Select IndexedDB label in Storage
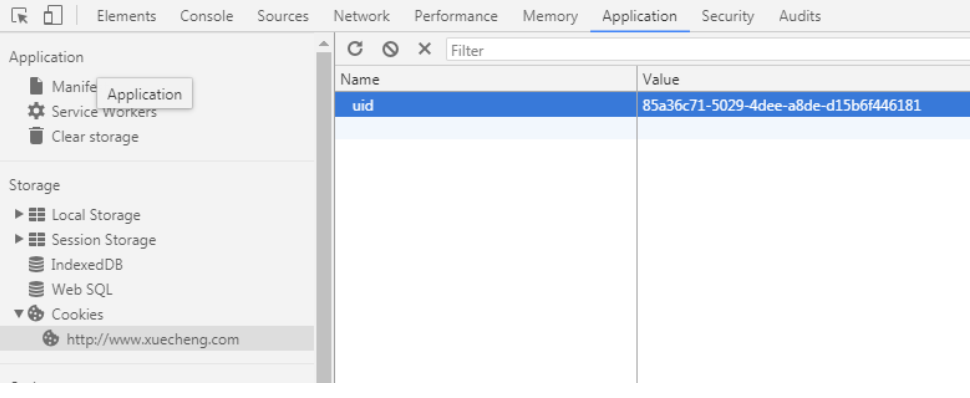Viewport: 970px width, 398px height. [87, 264]
